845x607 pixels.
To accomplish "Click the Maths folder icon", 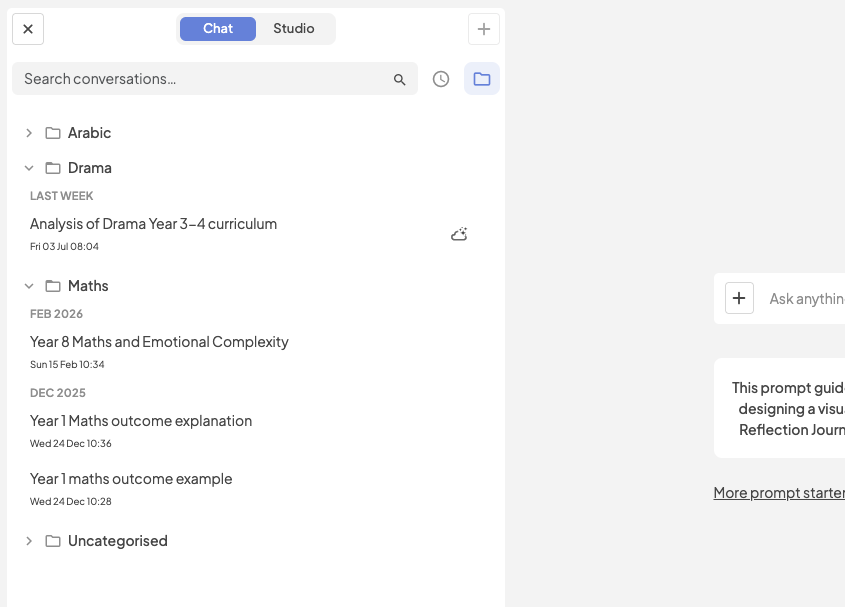I will point(53,286).
